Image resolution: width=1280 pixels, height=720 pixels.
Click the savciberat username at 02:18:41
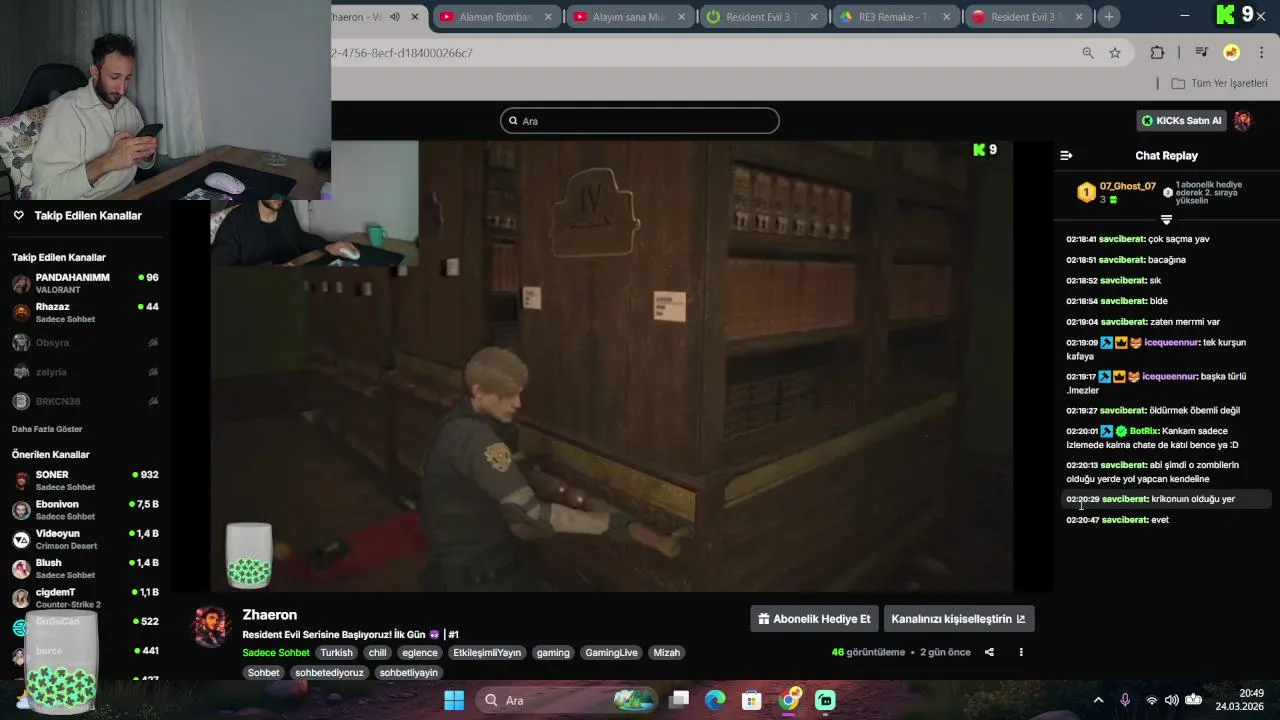(x=1122, y=240)
